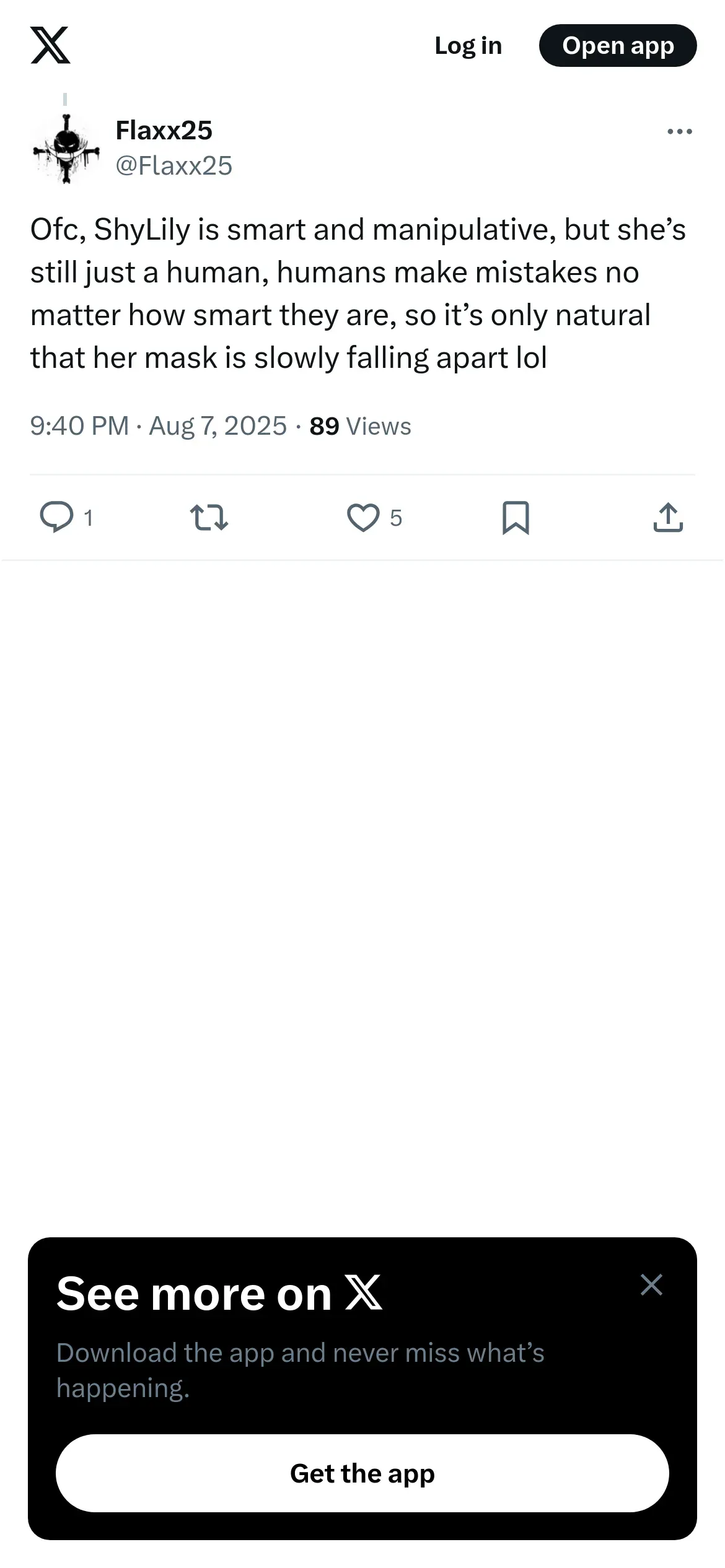The height and width of the screenshot is (1568, 725).
Task: Open the 9:40 PM Aug 7 timestamp
Action: click(158, 426)
